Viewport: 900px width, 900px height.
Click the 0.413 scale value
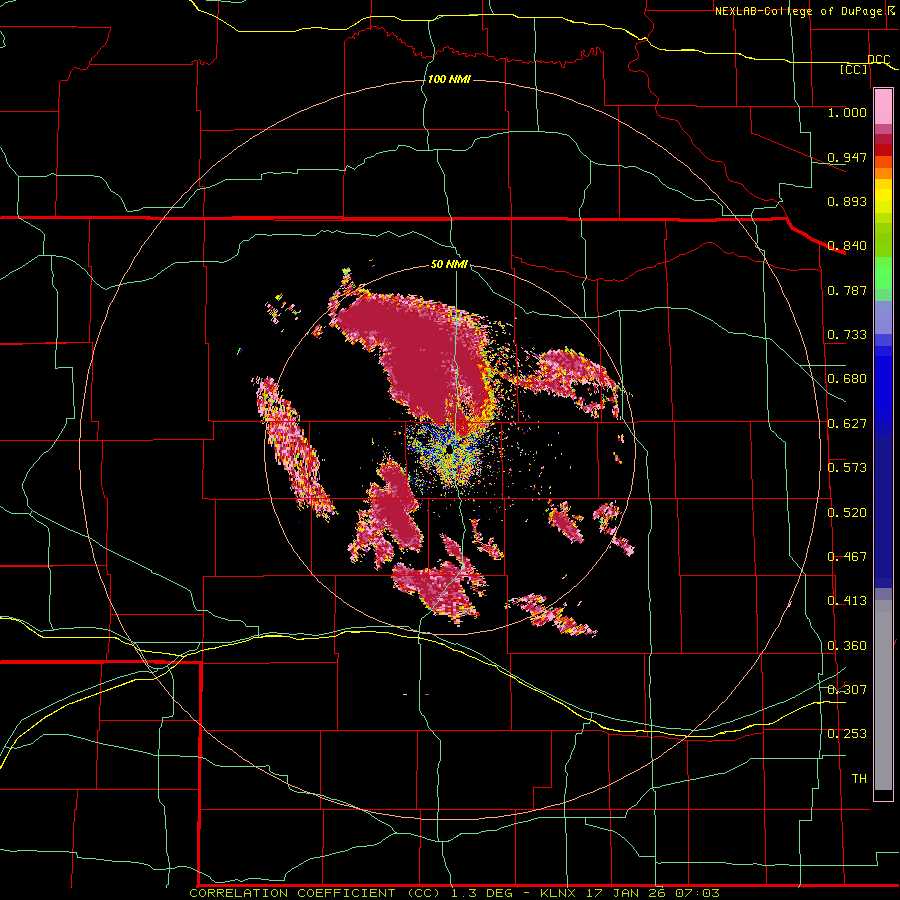point(847,601)
